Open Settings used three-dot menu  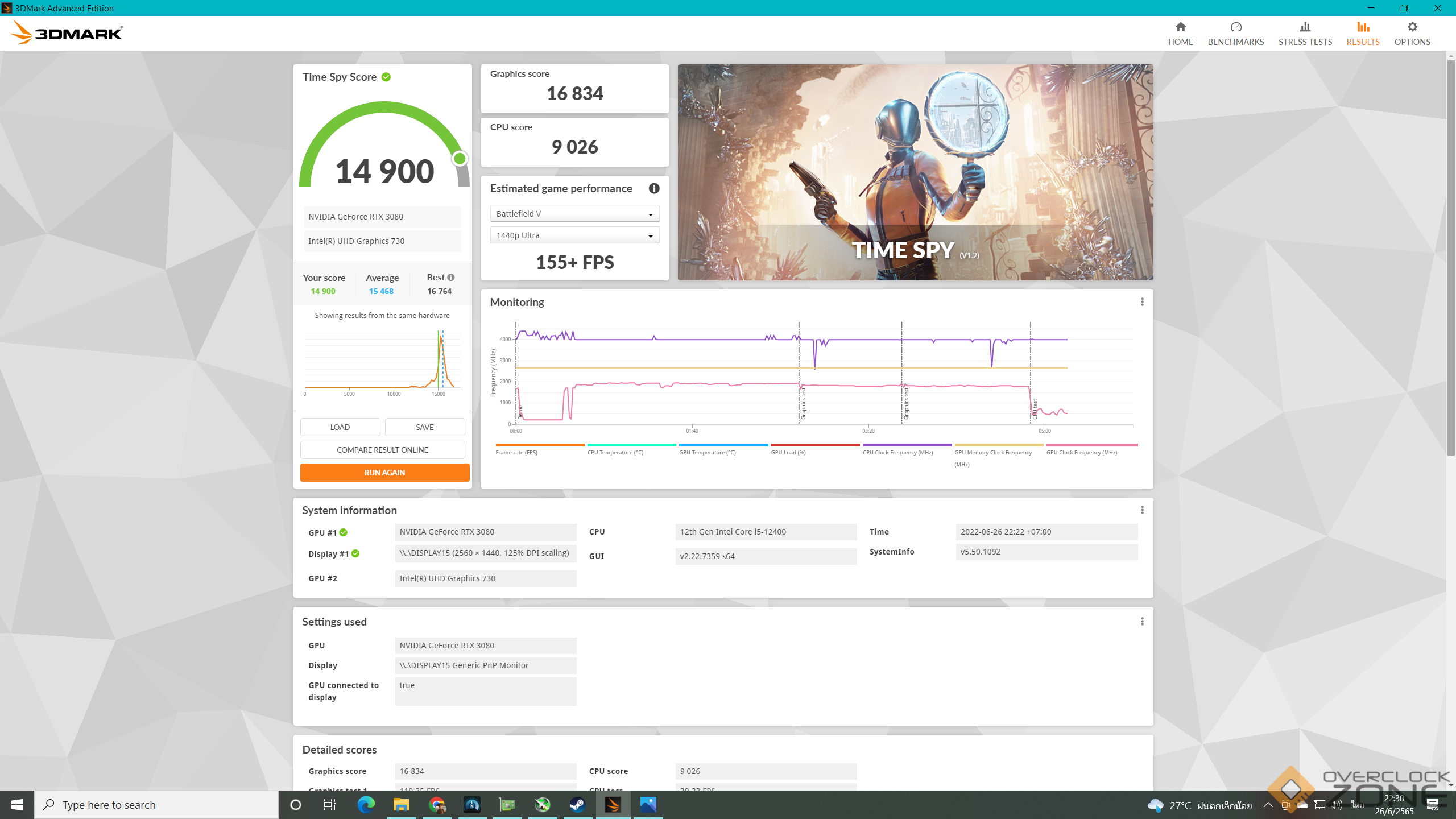tap(1142, 622)
